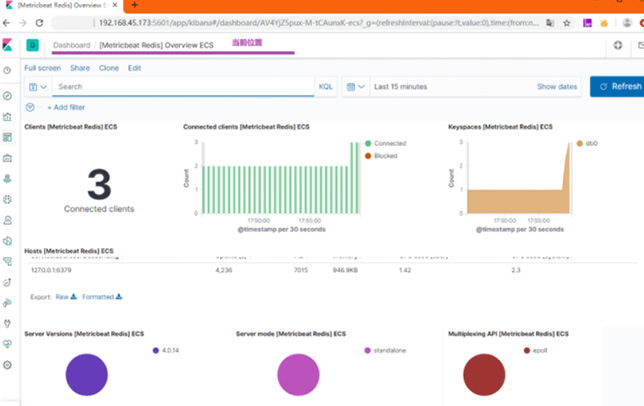Click the Search query input field
Screen dimensions: 644x406
pos(183,87)
